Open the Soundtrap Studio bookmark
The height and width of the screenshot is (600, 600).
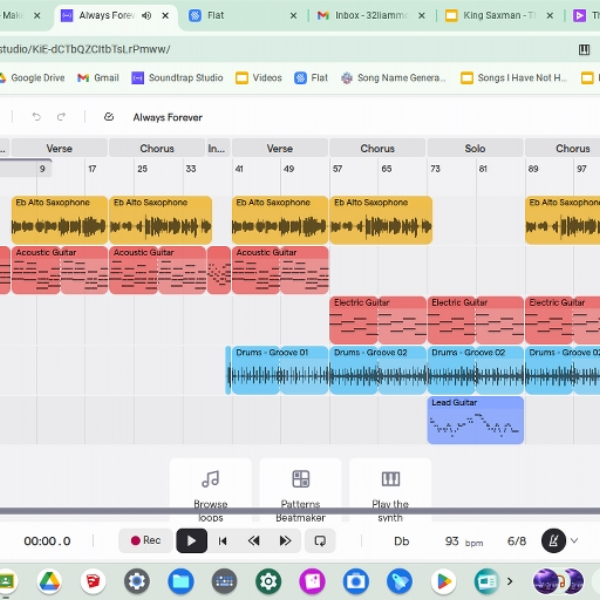177,78
